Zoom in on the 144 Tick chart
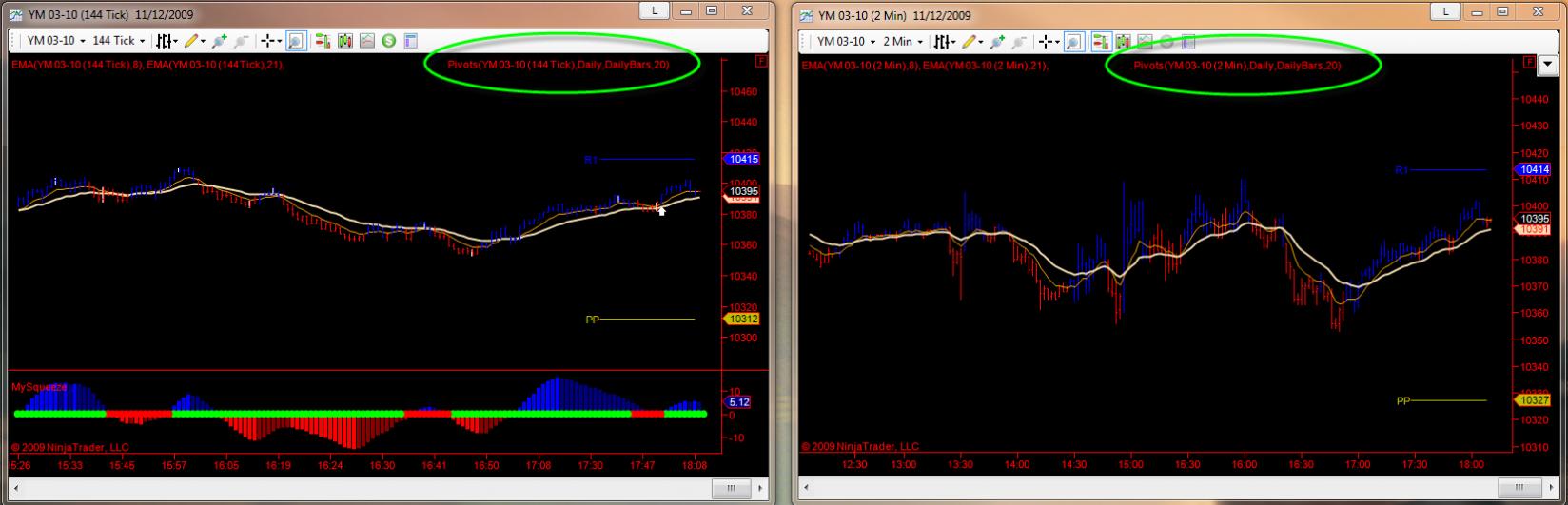This screenshot has width=1568, height=505. click(x=221, y=41)
